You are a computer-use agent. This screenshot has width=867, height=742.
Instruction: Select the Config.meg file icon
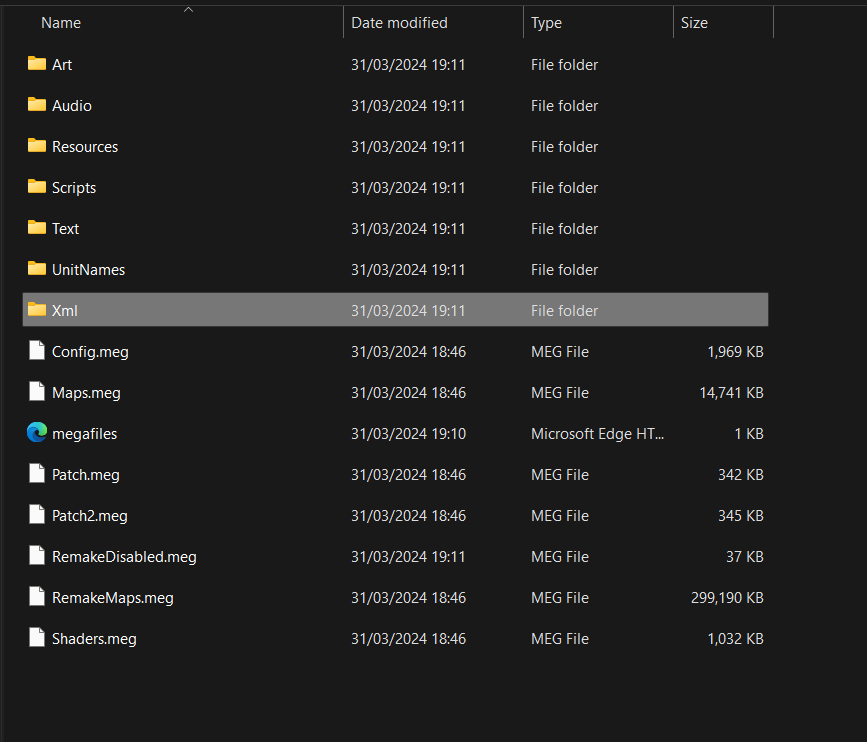37,351
